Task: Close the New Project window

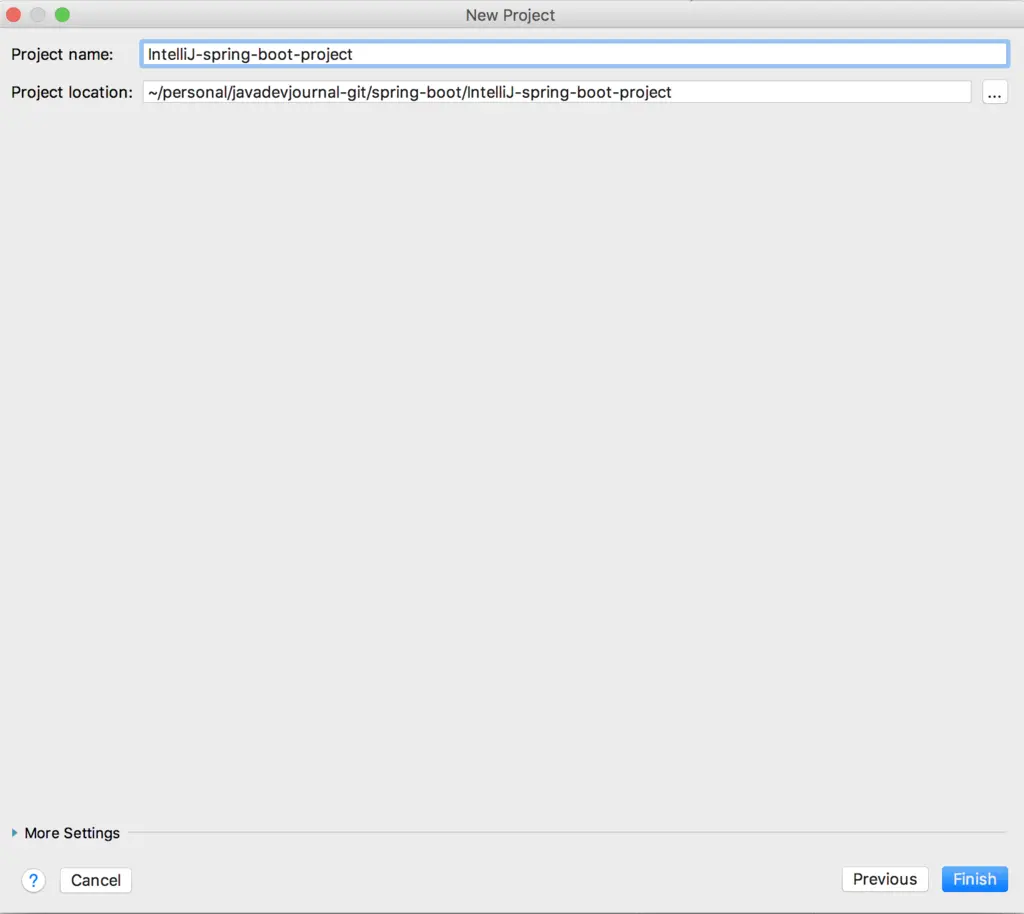Action: pyautogui.click(x=14, y=14)
